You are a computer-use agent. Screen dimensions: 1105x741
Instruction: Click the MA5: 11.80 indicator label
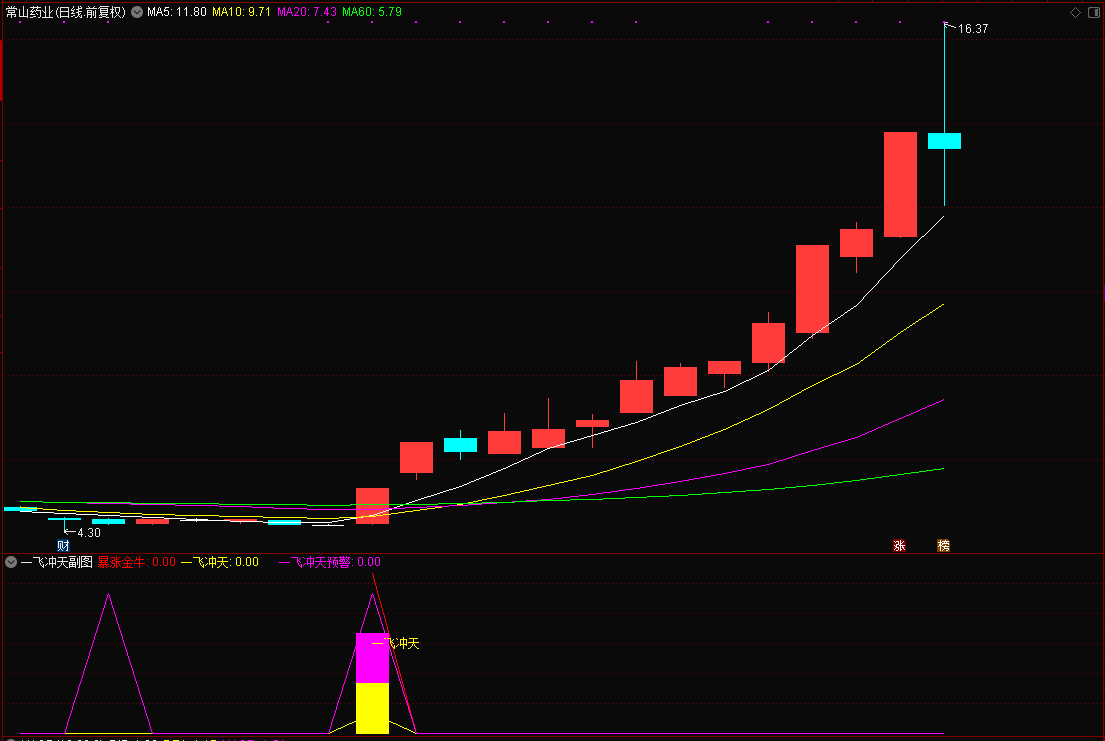point(177,12)
